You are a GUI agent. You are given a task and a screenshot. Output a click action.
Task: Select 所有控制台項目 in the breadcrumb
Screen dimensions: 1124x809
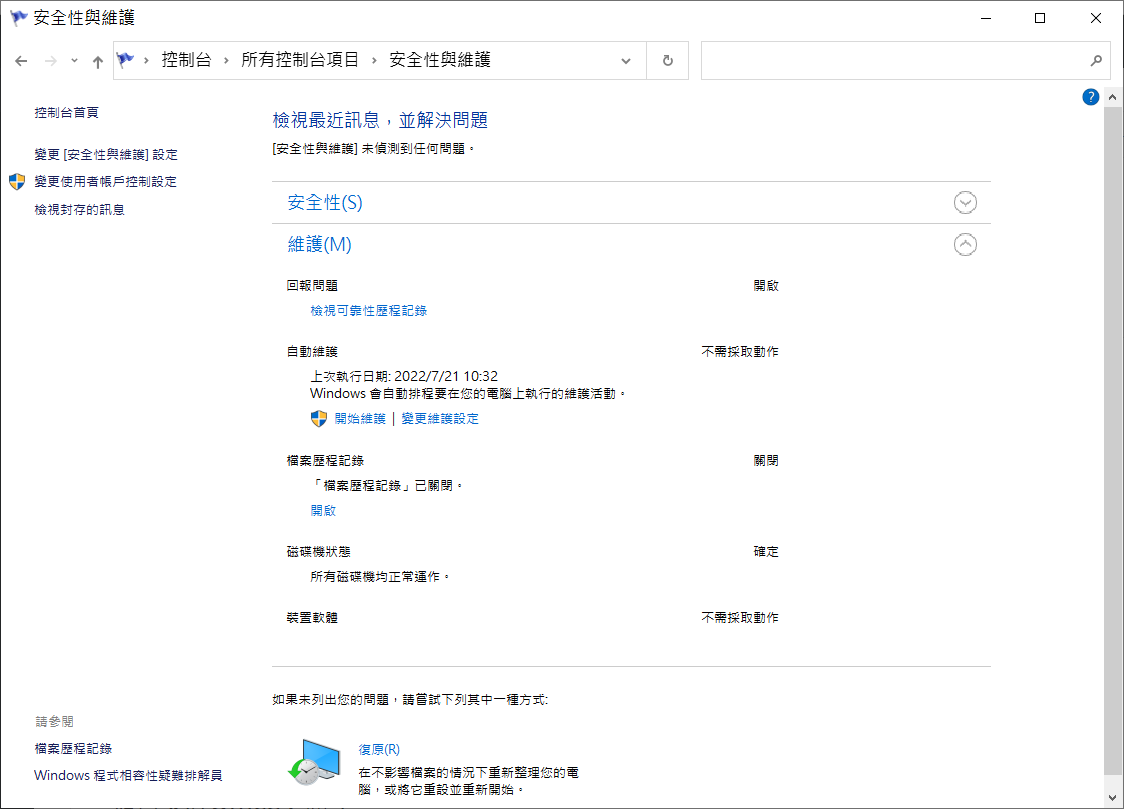300,60
